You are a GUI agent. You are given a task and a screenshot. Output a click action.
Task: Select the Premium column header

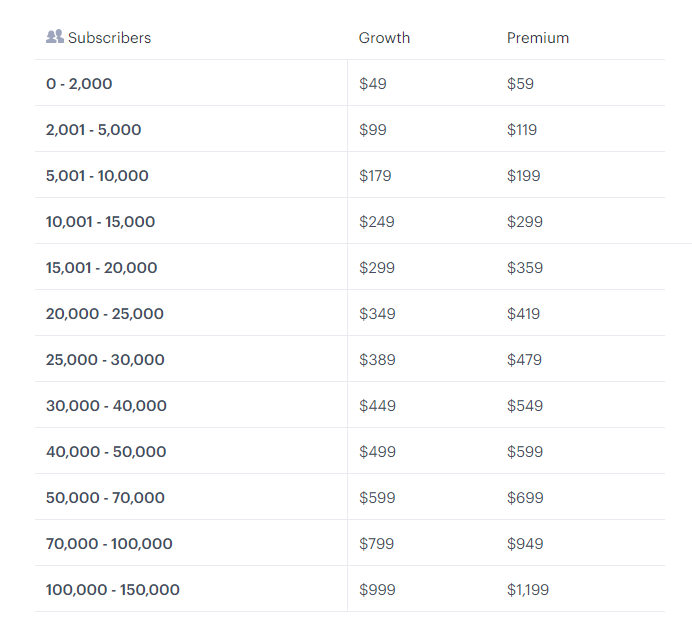click(538, 38)
